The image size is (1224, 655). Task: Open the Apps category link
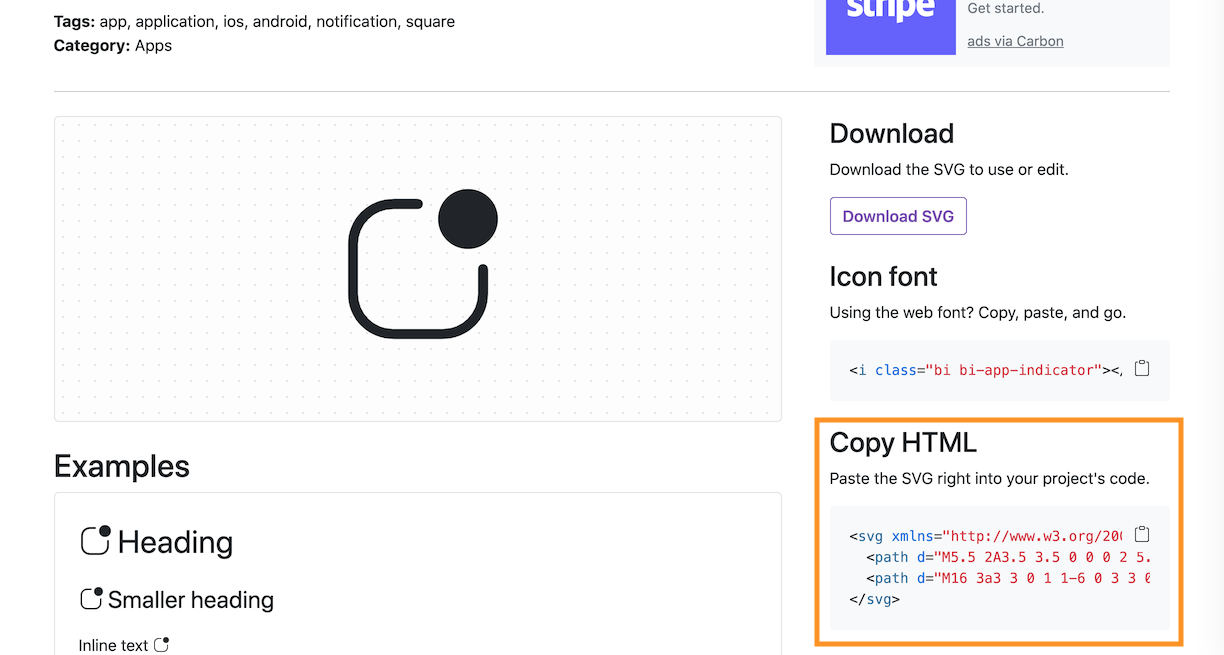(x=155, y=45)
